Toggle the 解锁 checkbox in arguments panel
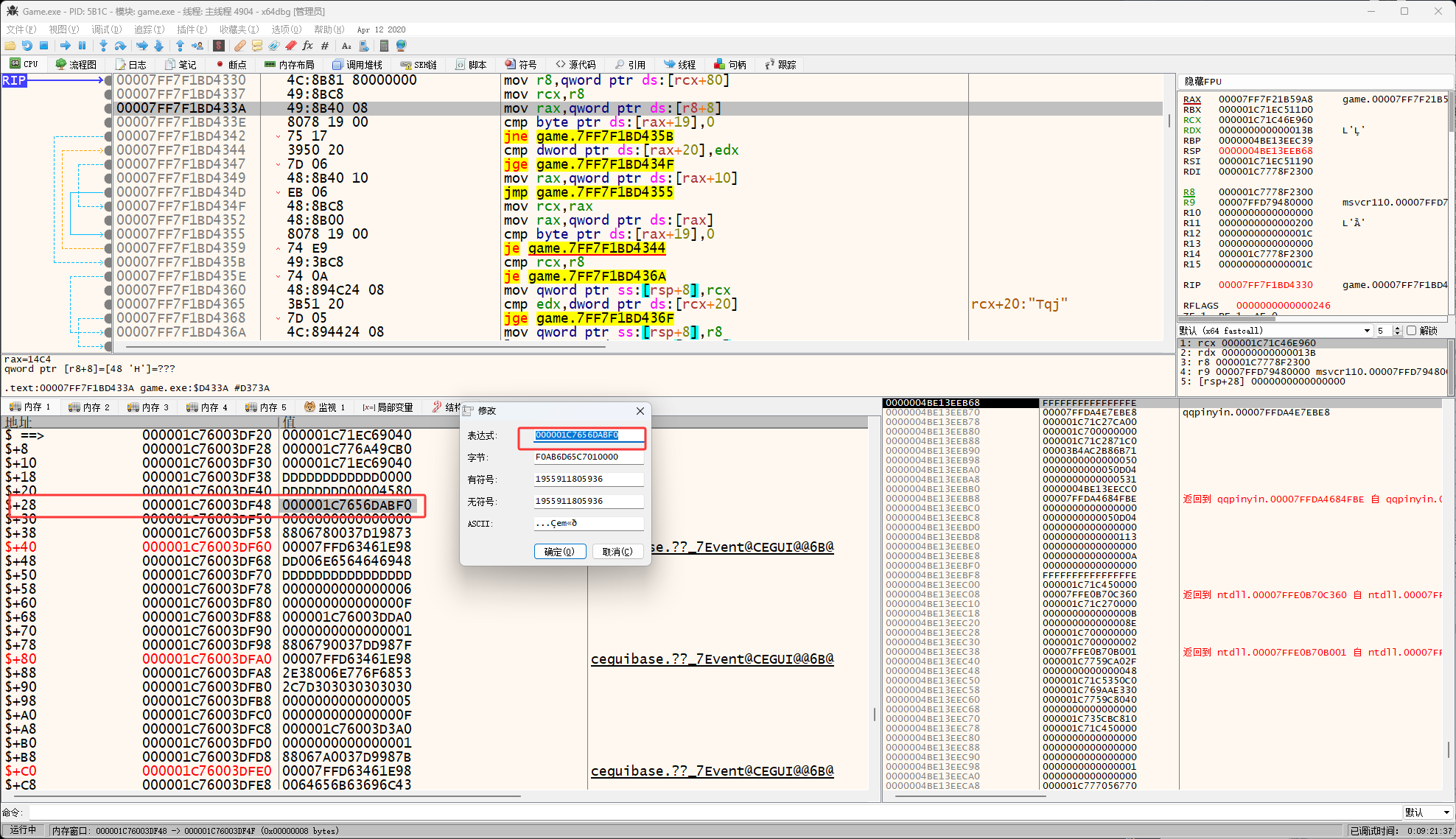This screenshot has height=839, width=1456. point(1411,331)
